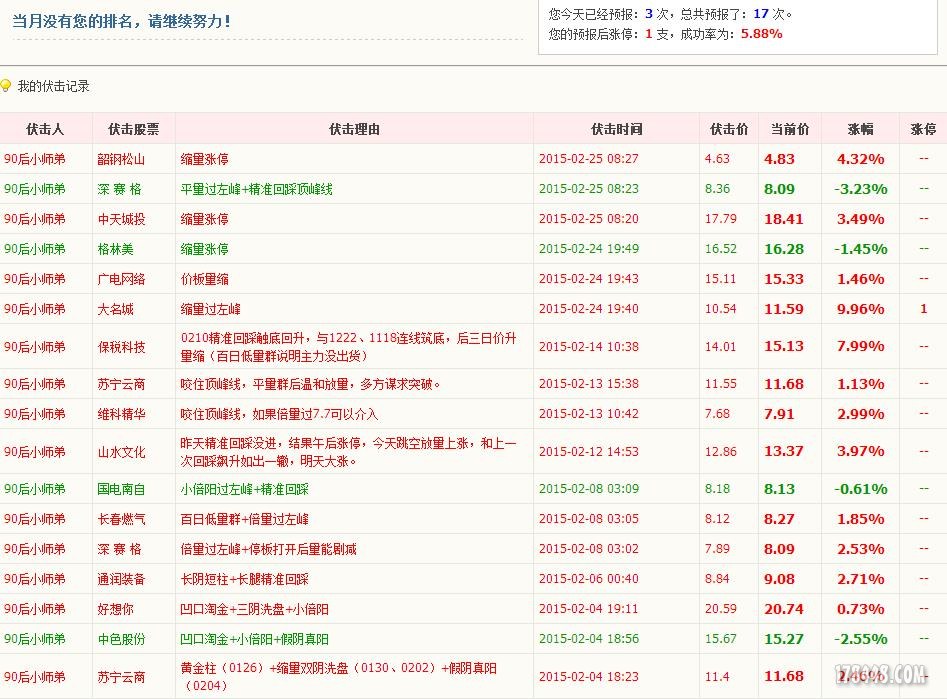Screen dimensions: 947x699
Task: Click 苏宁云商 in the 2015-02-04 18:23 row
Action: click(121, 677)
